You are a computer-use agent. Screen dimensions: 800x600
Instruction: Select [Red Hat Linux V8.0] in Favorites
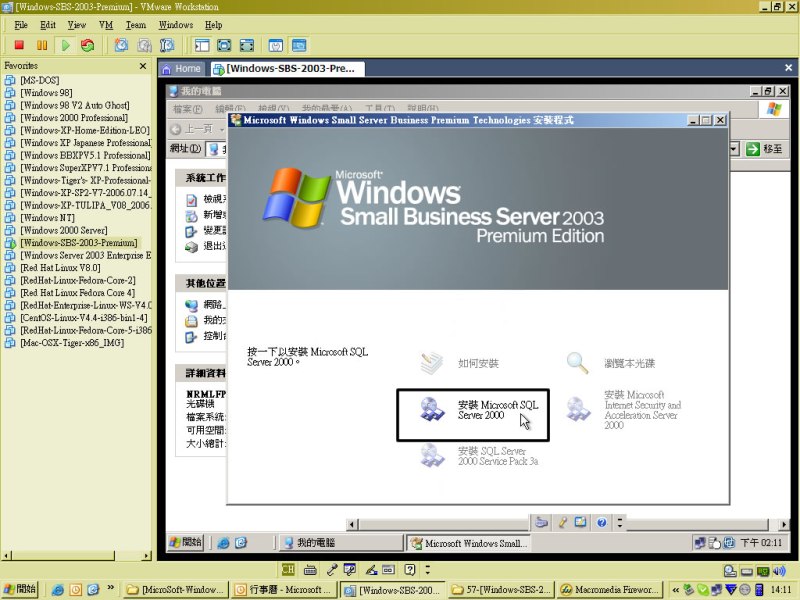click(60, 268)
